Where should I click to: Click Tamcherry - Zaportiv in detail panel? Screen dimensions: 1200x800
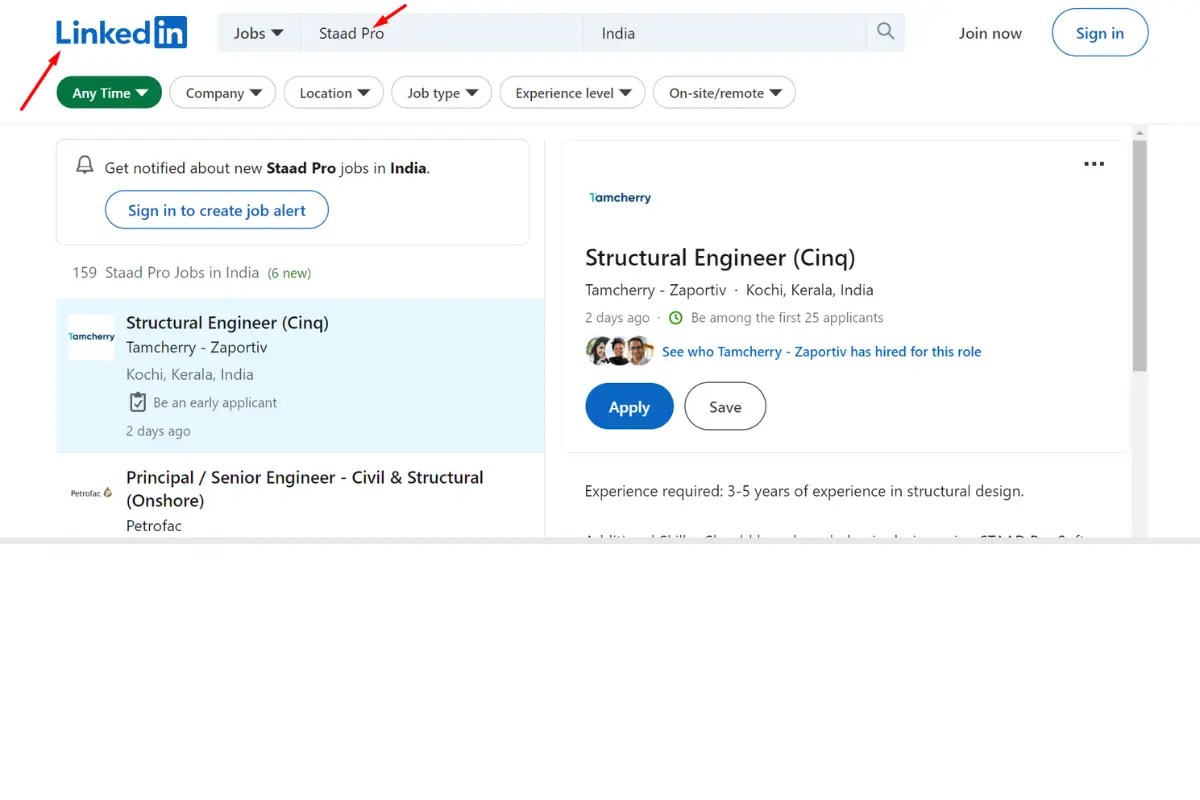click(656, 290)
